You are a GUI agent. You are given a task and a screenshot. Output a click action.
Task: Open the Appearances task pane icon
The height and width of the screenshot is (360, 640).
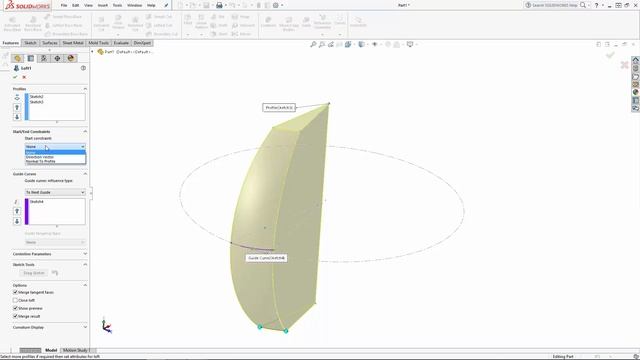tap(636, 92)
